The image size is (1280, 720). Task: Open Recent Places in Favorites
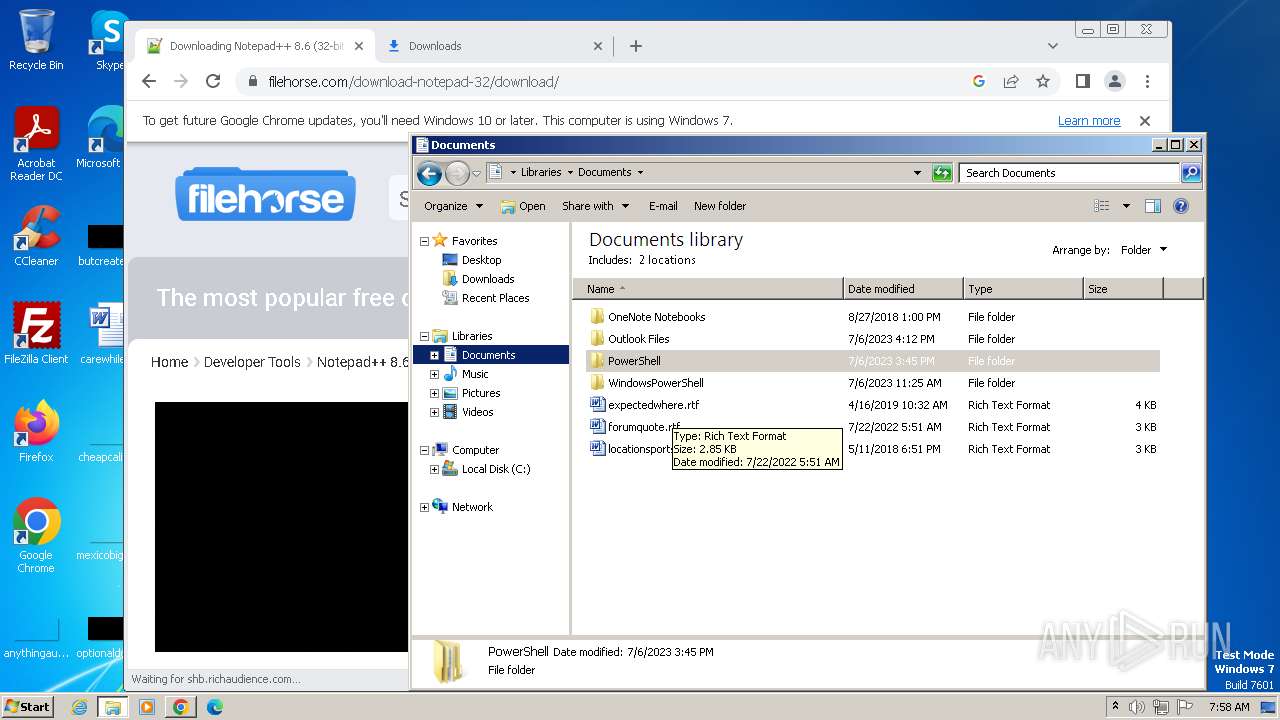click(495, 298)
